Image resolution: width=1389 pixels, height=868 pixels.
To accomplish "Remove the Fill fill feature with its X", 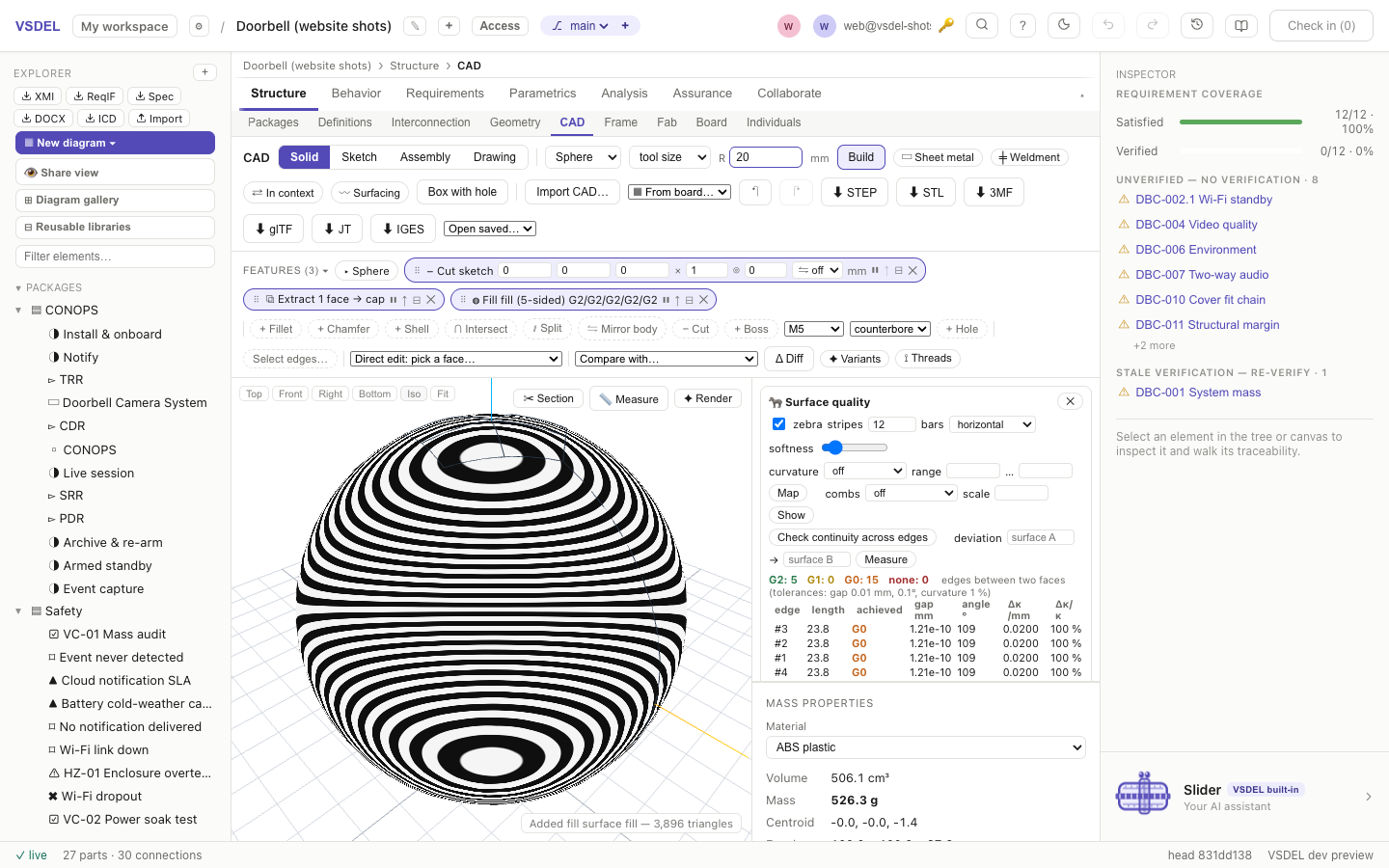I will click(704, 300).
